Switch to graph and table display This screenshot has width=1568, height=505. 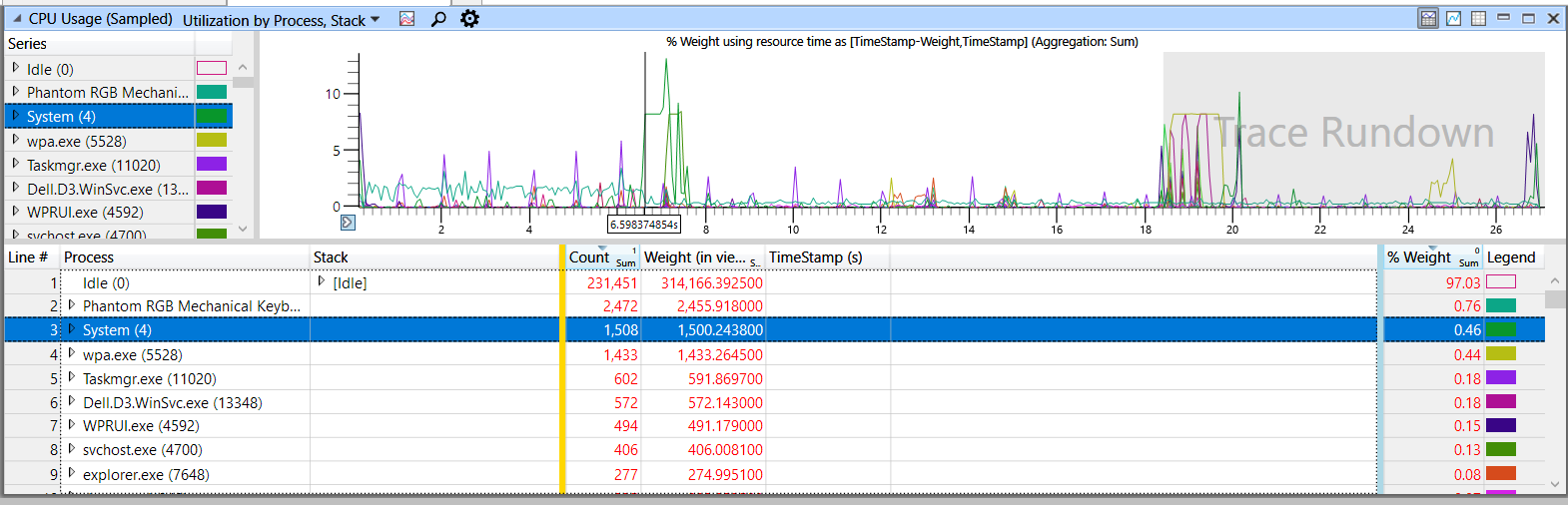click(x=1428, y=18)
